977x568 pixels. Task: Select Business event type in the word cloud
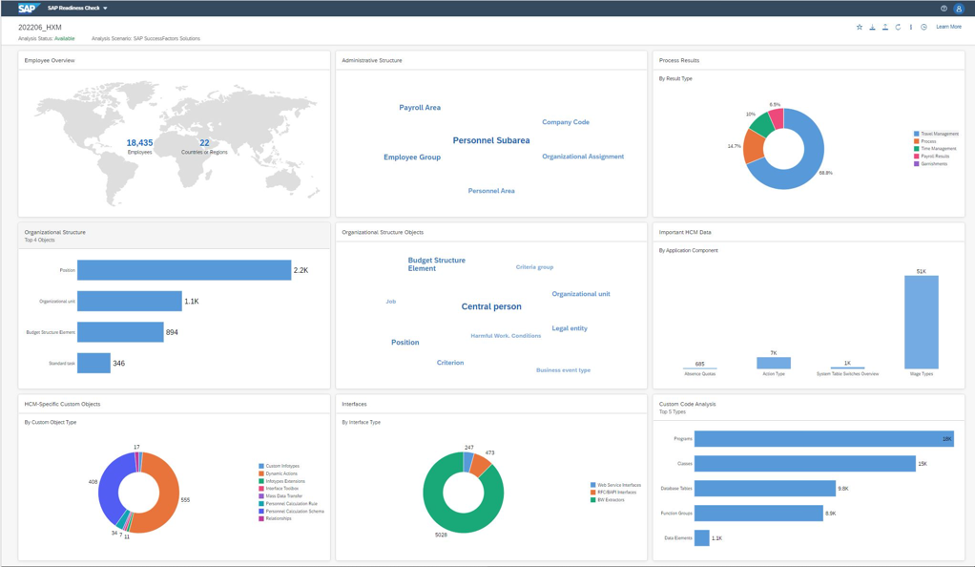point(563,370)
